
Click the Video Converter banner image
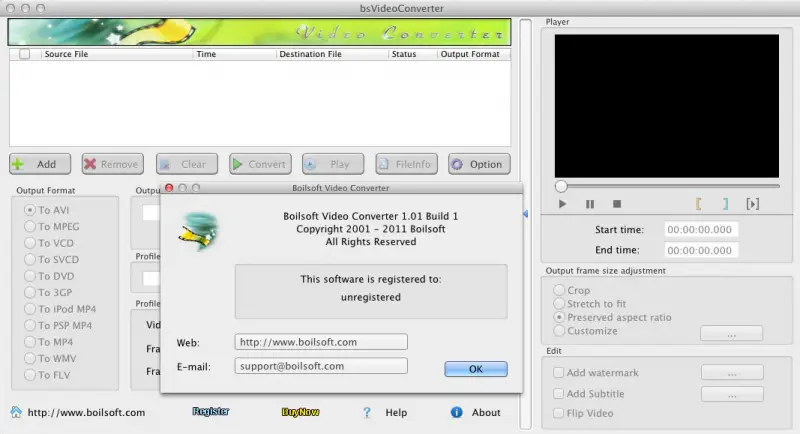coord(259,32)
